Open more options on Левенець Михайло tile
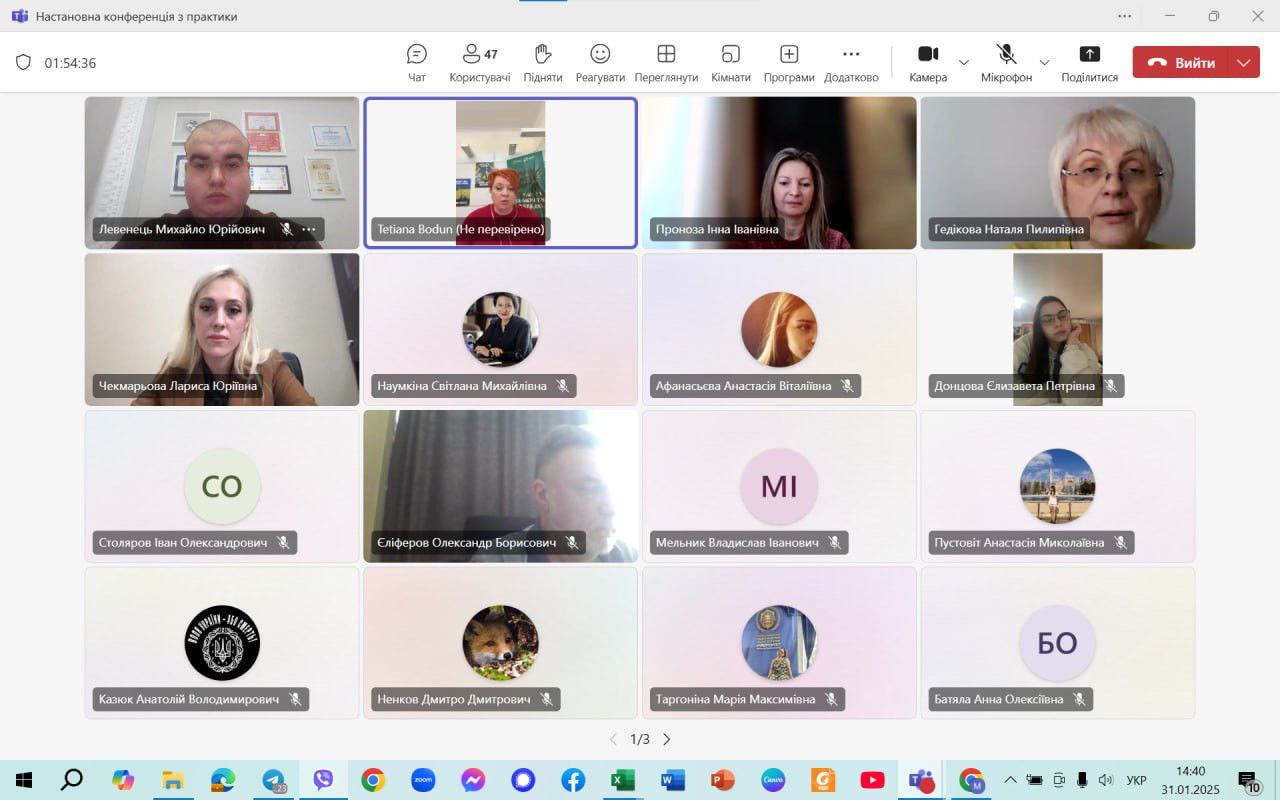Viewport: 1280px width, 800px height. tap(309, 229)
